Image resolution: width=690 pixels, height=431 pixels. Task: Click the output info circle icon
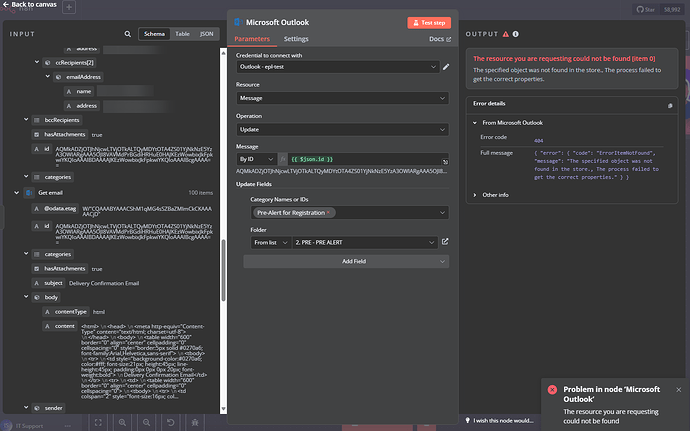[x=515, y=34]
